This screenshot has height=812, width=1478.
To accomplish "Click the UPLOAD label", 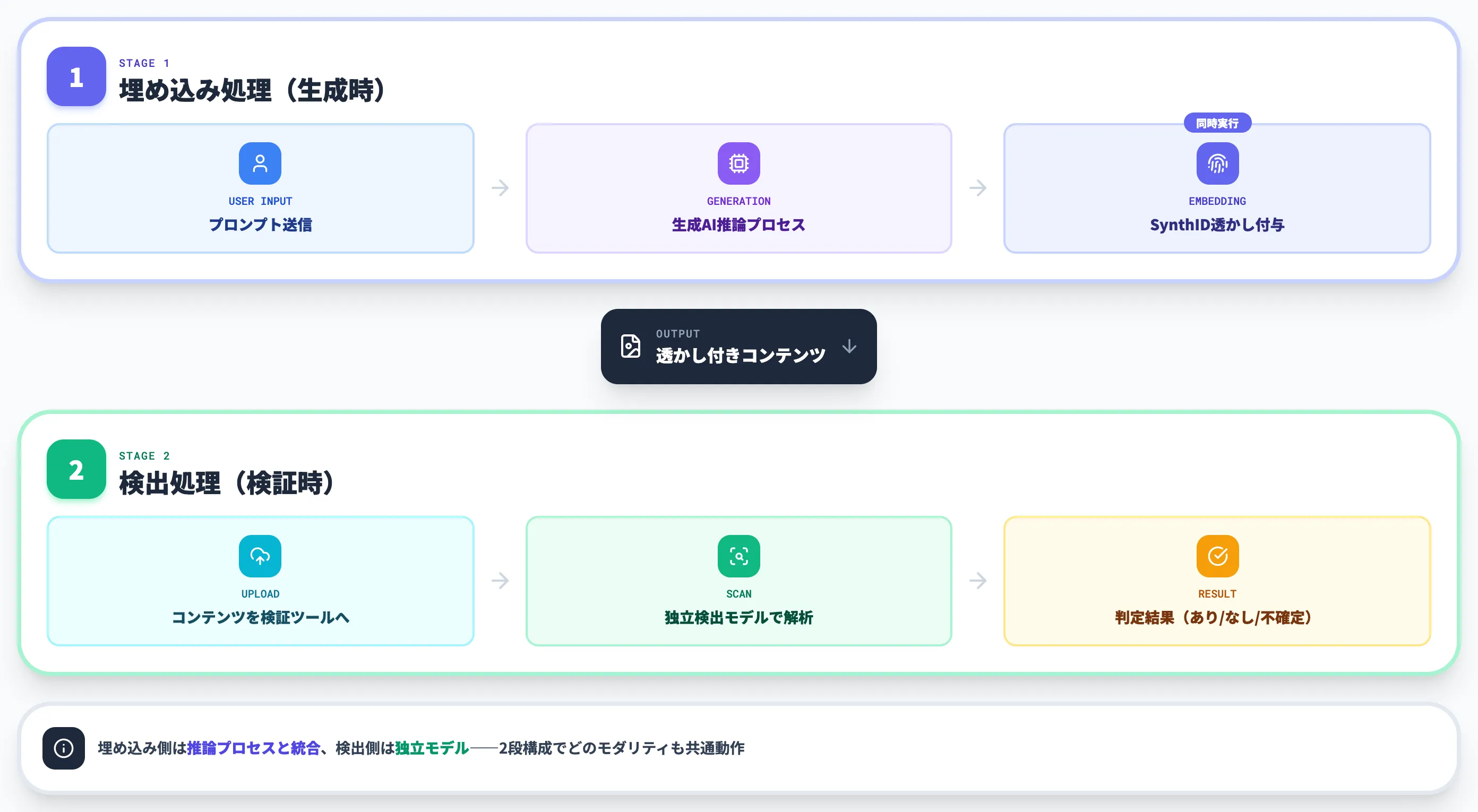I will pos(260,593).
